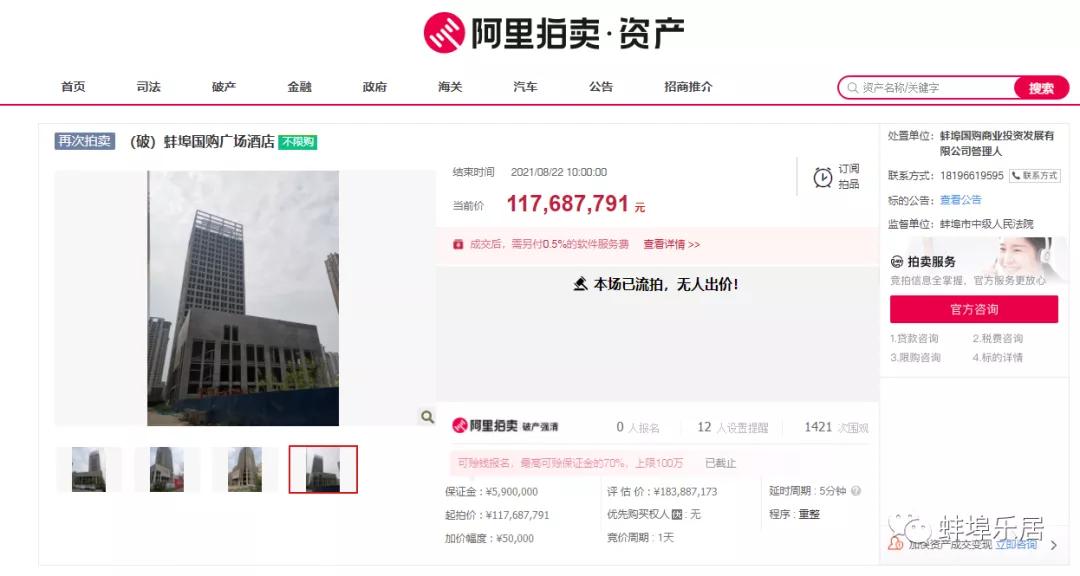1080x576 pixels.
Task: Open the 公告 nav item
Action: (601, 87)
